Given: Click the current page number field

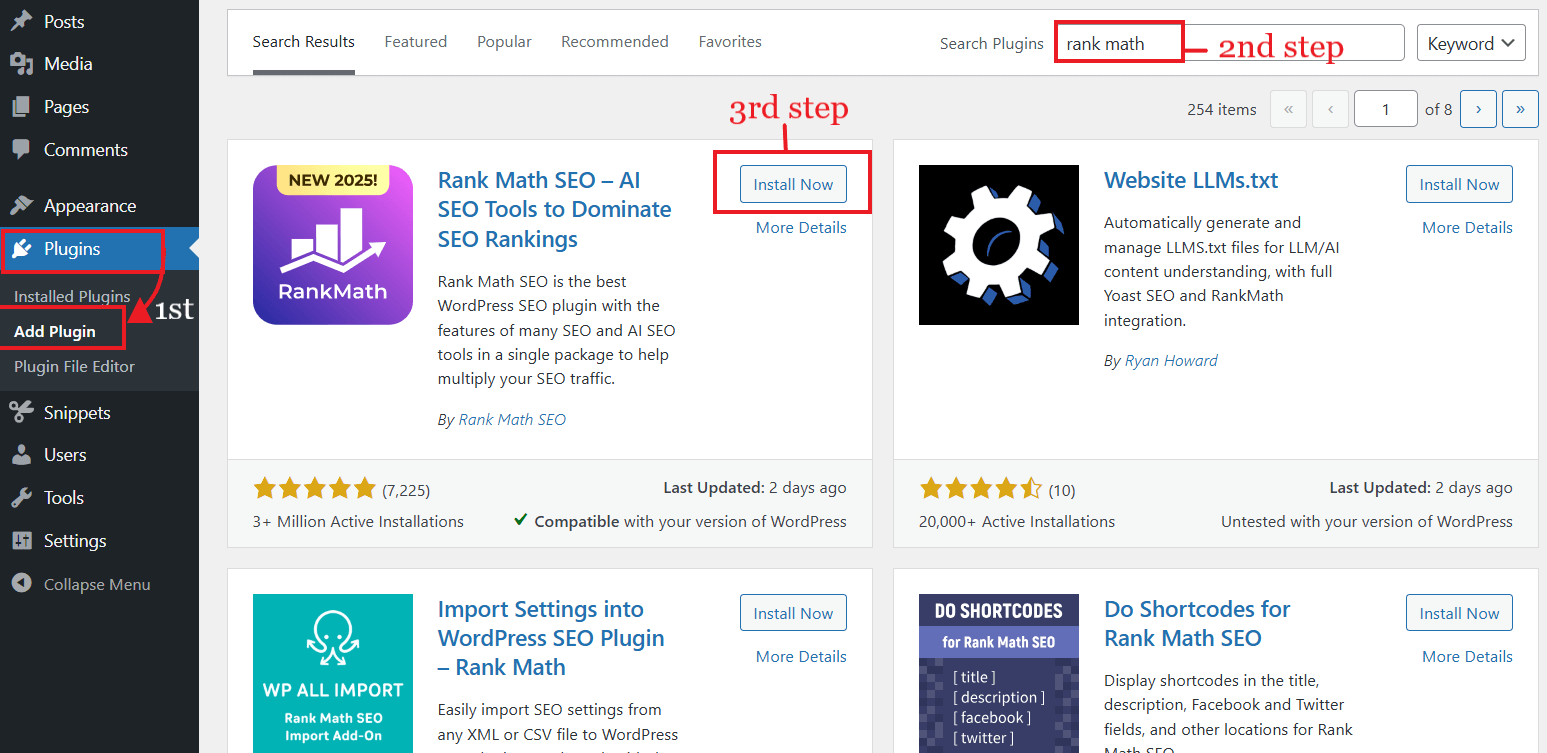Looking at the screenshot, I should [x=1385, y=109].
